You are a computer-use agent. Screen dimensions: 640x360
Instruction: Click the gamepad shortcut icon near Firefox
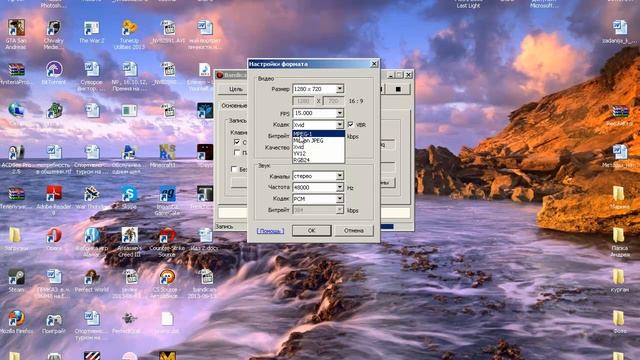pos(53,322)
